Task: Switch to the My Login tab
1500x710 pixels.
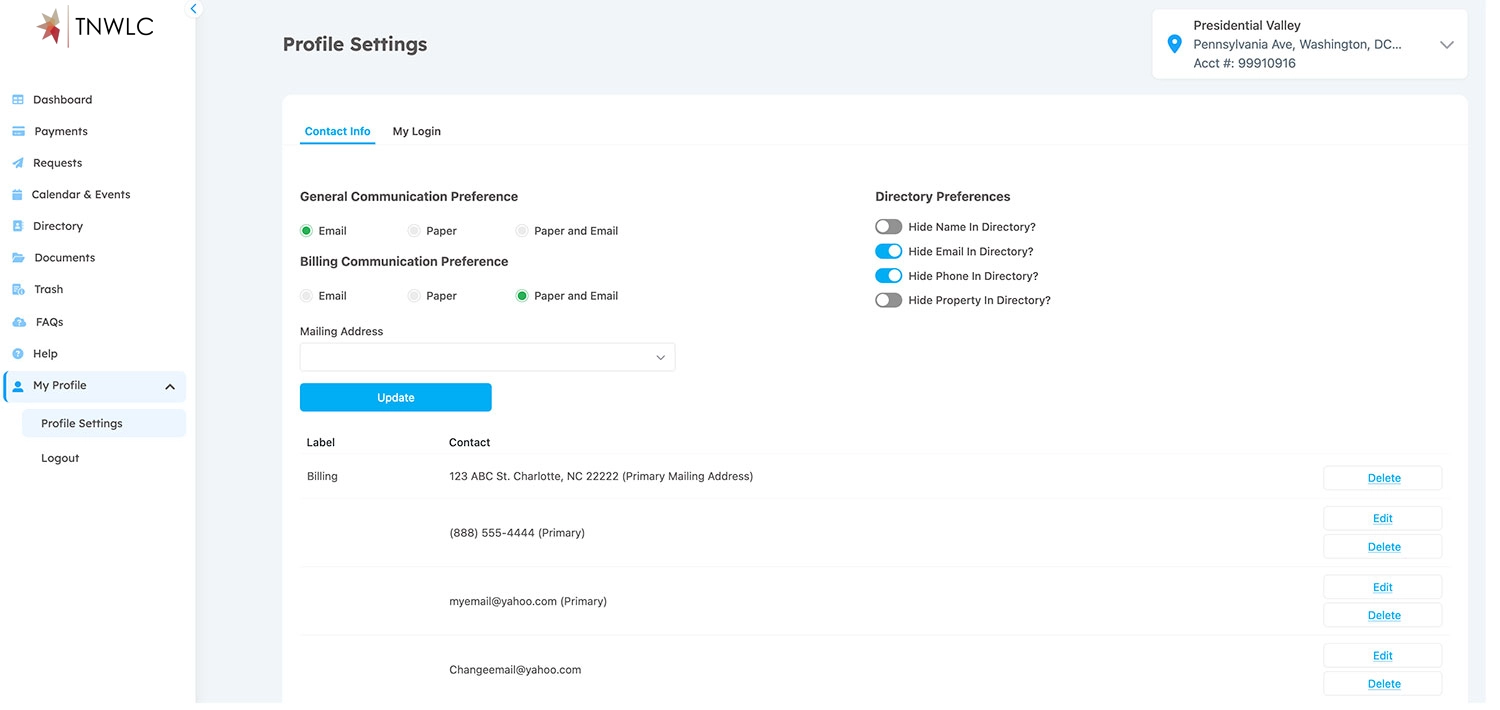Action: (x=416, y=132)
